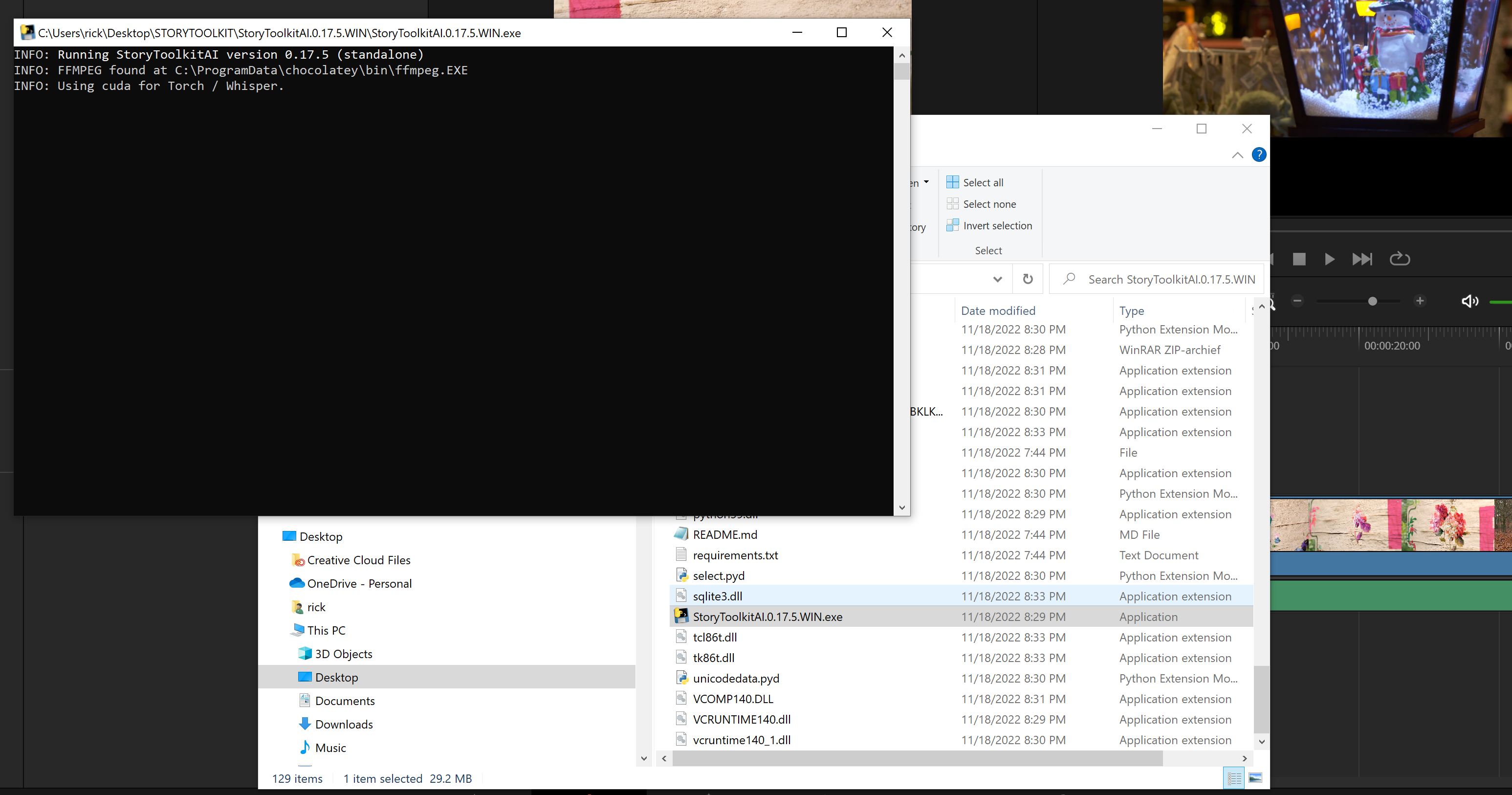Open address bar history dropdown
The width and height of the screenshot is (1512, 795).
[x=997, y=279]
